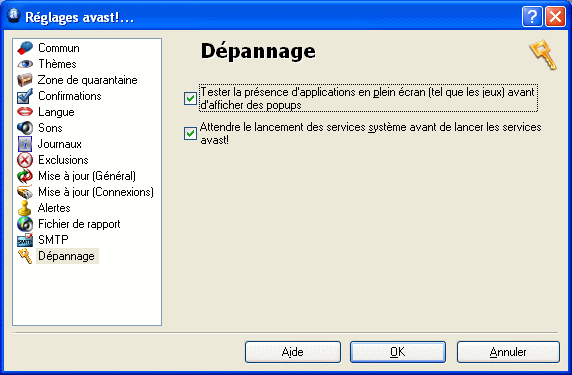Click the key icon beside Dépannage in list
Screen dimensions: 572x375
pyautogui.click(x=25, y=256)
